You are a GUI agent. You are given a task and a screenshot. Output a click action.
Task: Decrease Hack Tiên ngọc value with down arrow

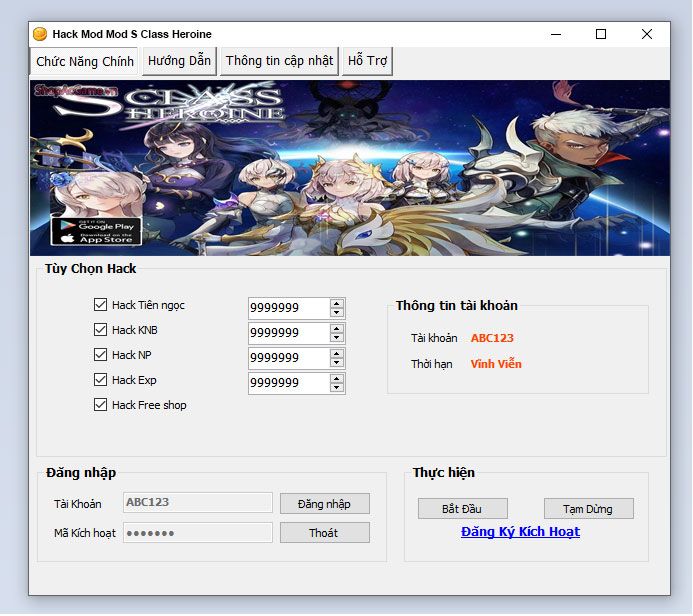click(337, 312)
